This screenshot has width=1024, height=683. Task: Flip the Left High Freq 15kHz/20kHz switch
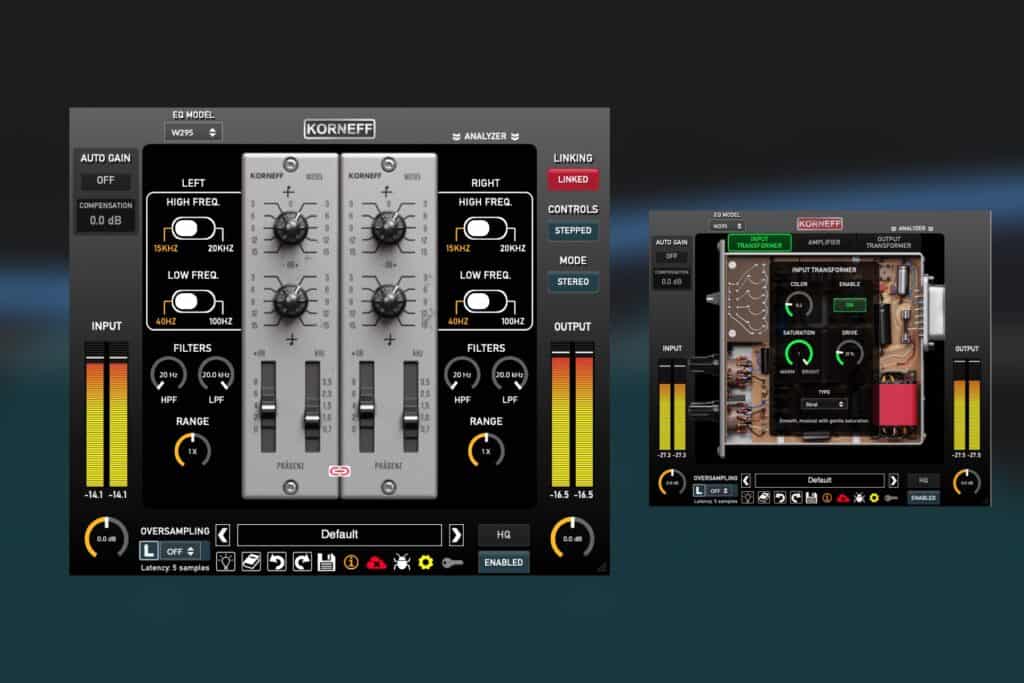click(x=193, y=229)
